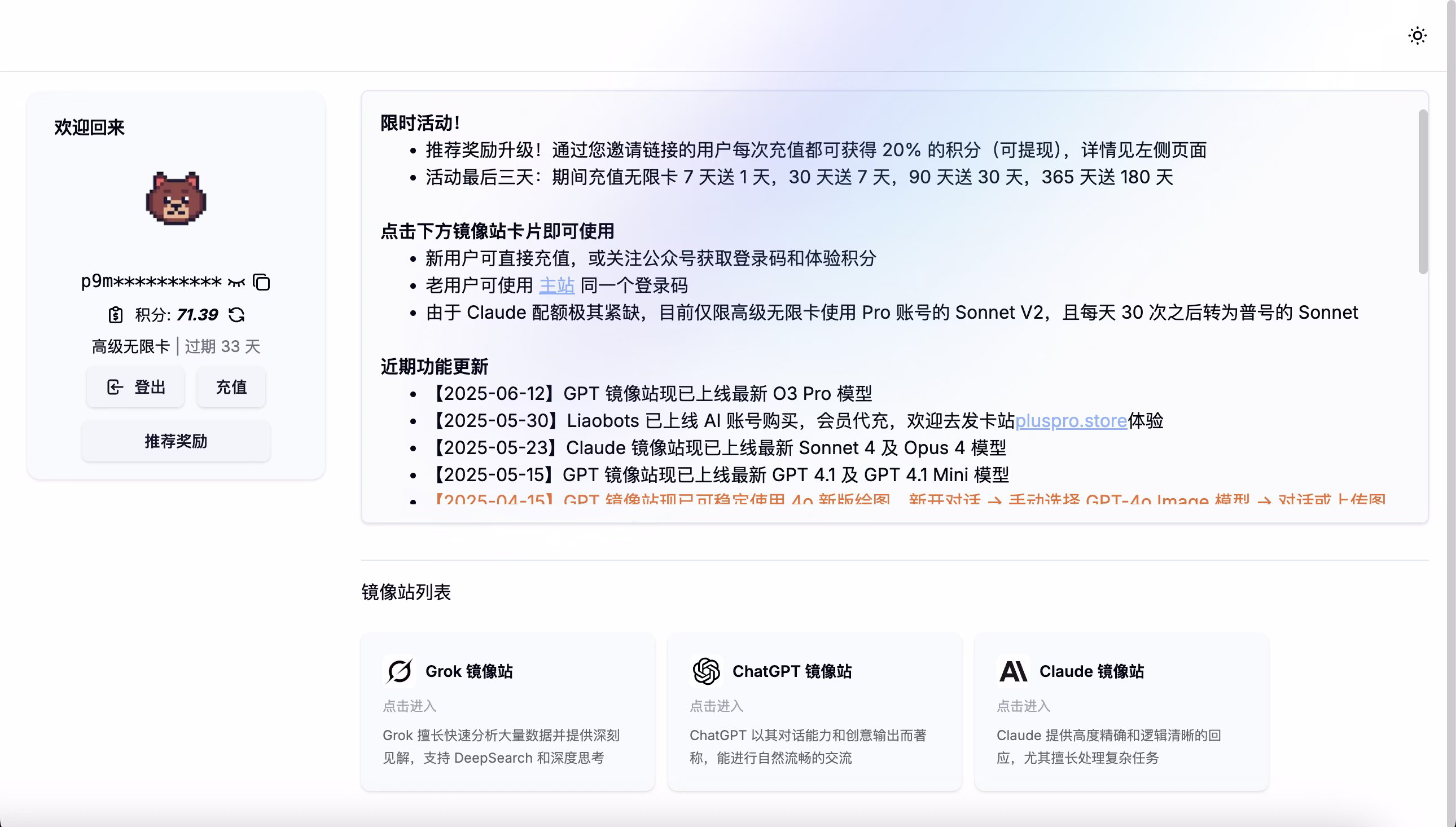Click the Claude logo icon

click(x=1013, y=671)
